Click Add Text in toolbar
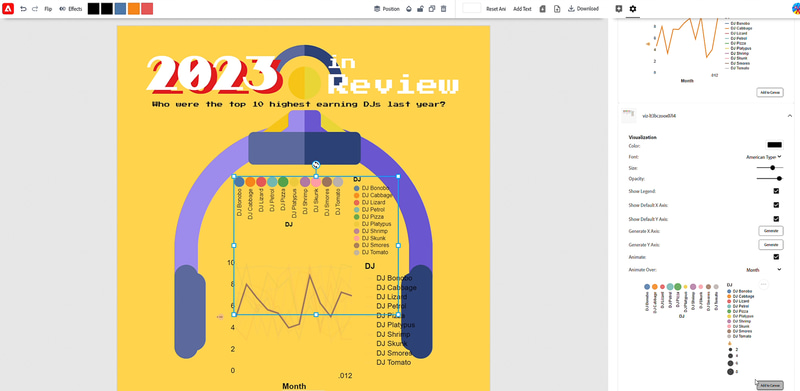 (x=522, y=9)
